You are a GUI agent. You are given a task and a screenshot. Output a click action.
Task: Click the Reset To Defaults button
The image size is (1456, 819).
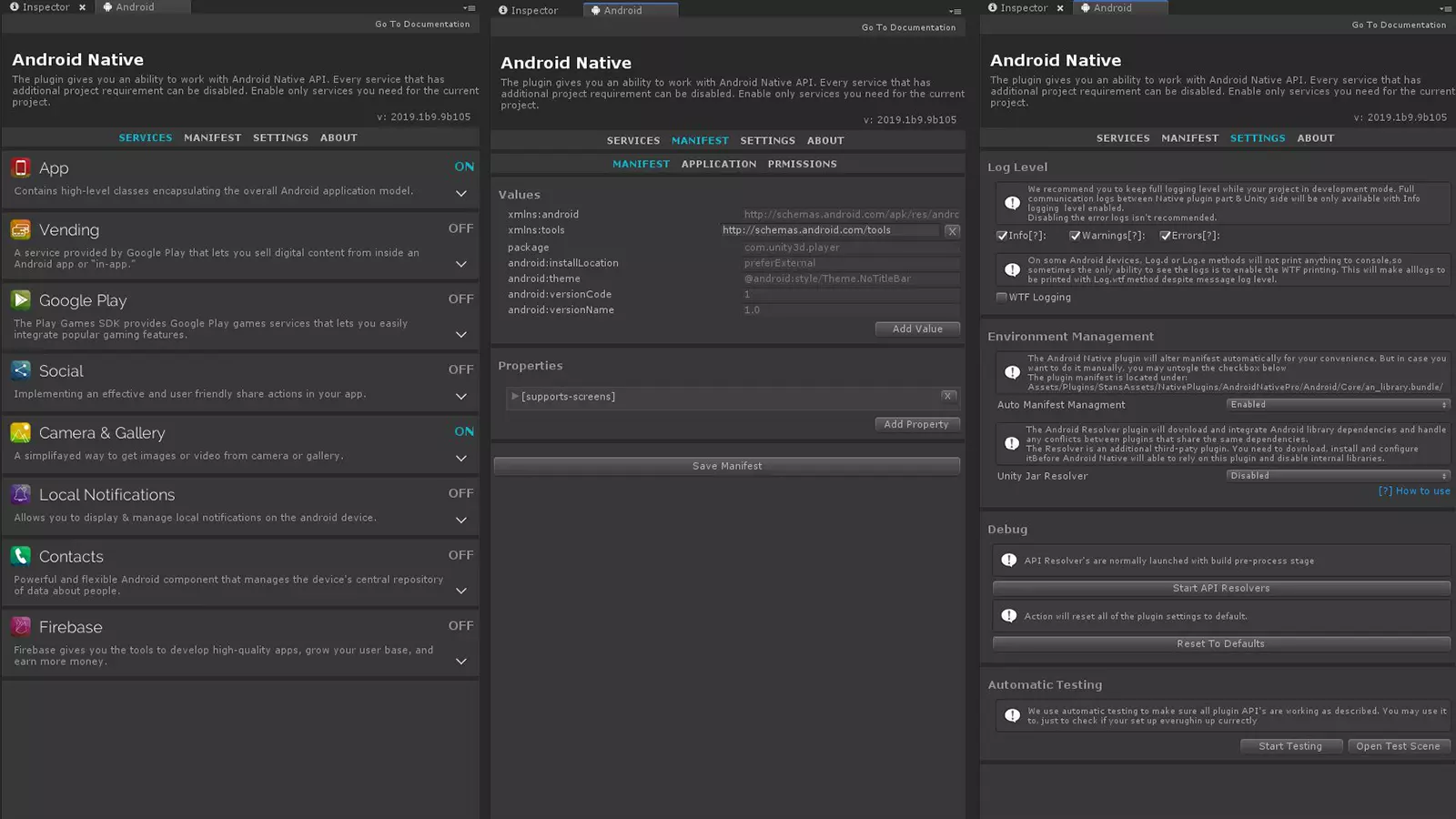(x=1221, y=644)
